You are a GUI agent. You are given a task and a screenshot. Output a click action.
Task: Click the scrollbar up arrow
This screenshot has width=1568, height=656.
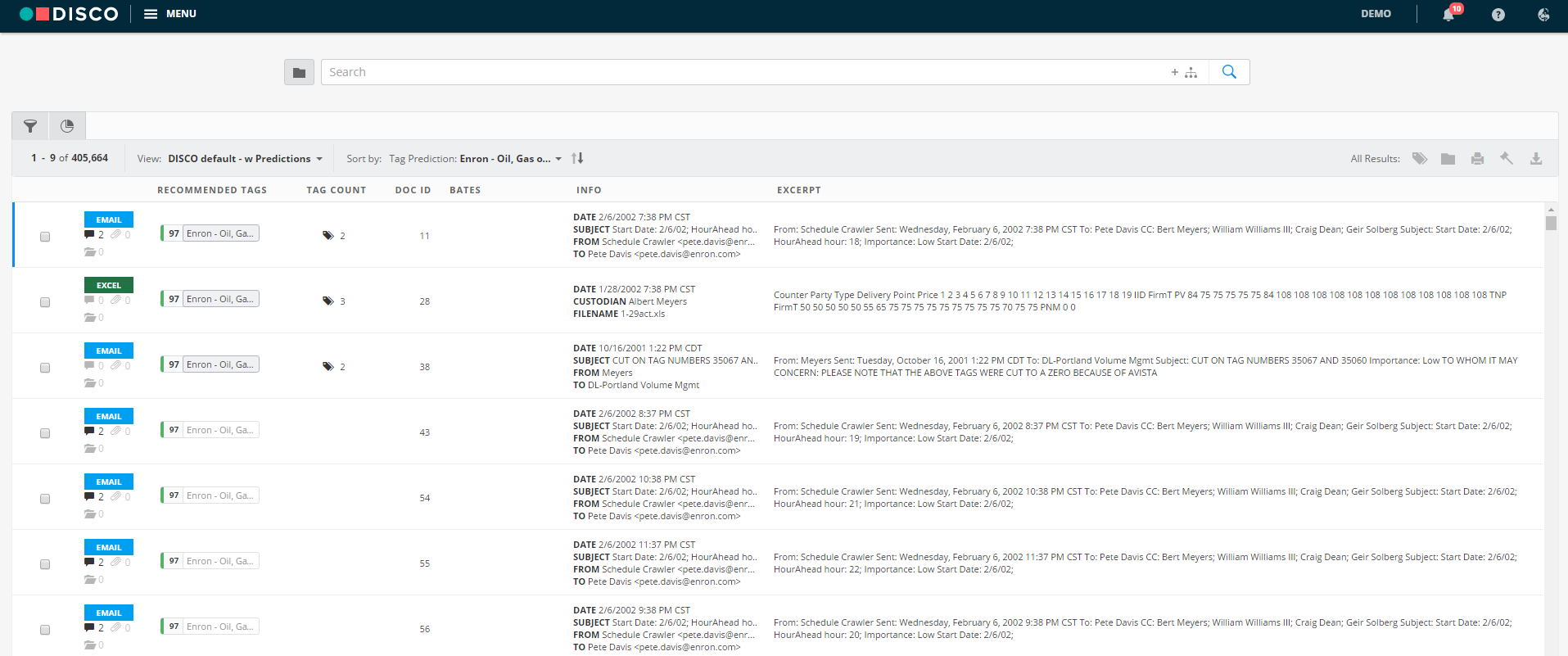(1551, 209)
